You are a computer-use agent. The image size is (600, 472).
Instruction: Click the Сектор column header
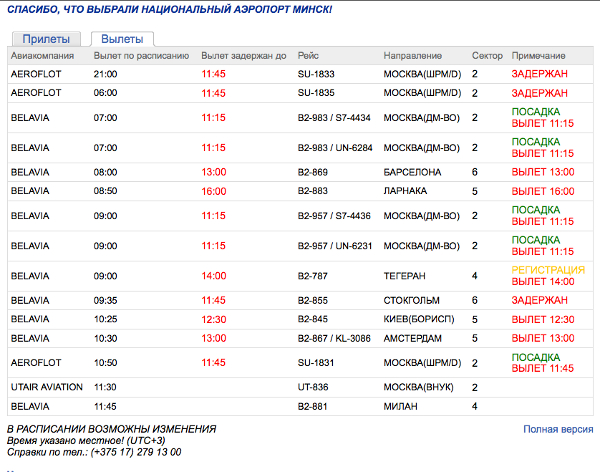(487, 56)
